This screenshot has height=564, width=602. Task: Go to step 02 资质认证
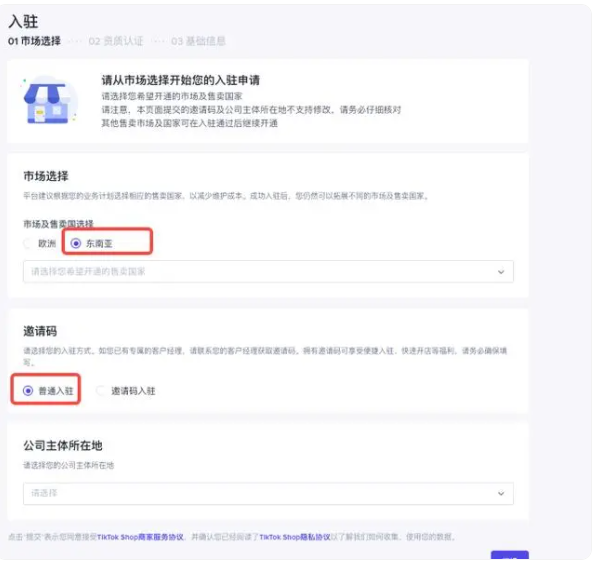(x=116, y=41)
